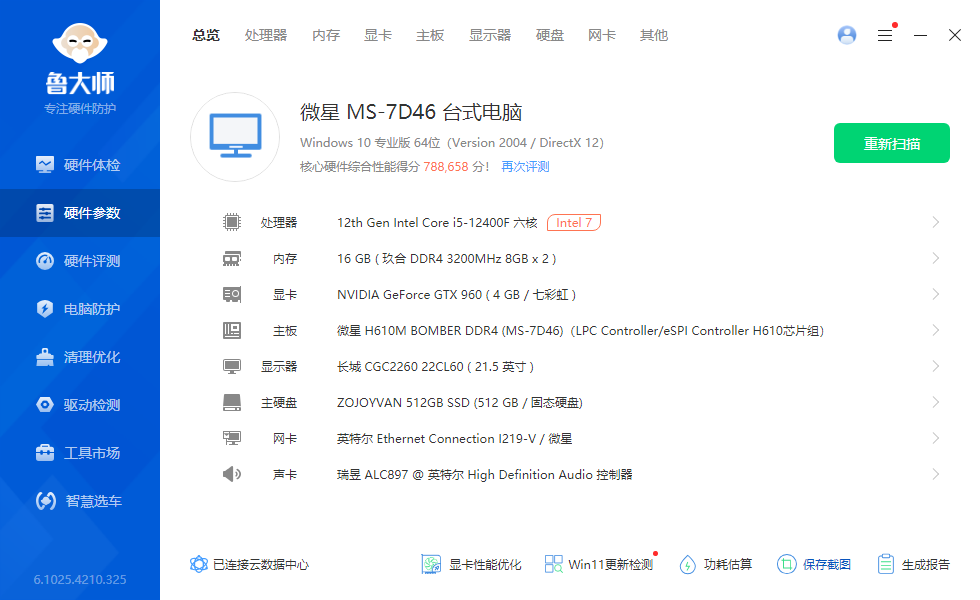The image size is (980, 600).
Task: Click 保存截图 to save screenshot
Action: point(814,564)
